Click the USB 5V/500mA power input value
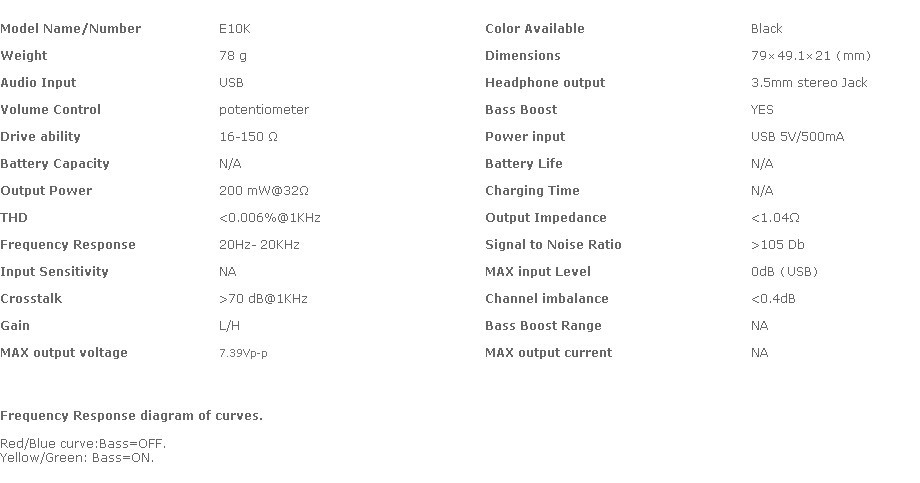This screenshot has width=920, height=483. [x=797, y=137]
